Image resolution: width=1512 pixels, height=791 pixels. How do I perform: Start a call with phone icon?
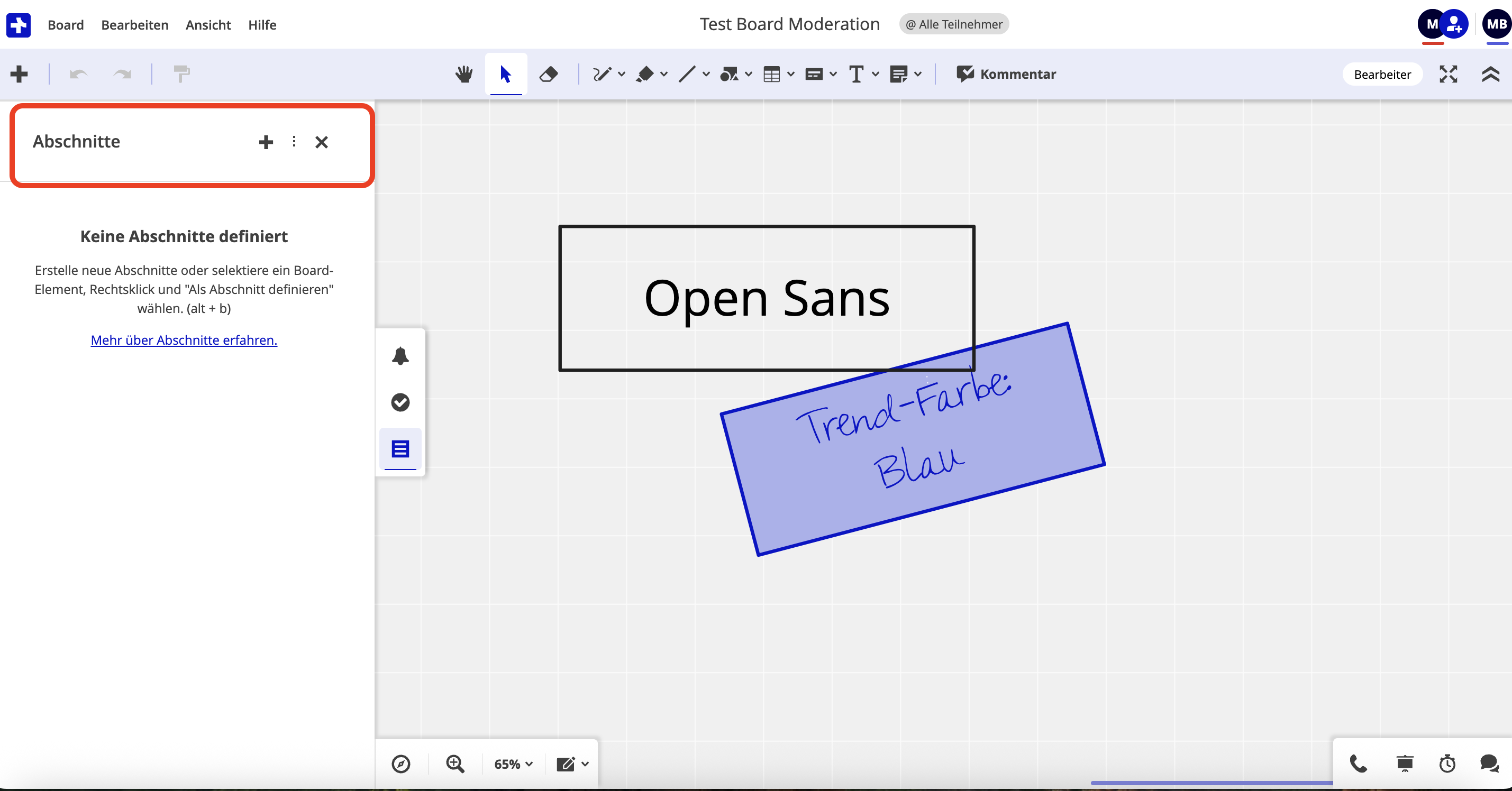tap(1358, 764)
